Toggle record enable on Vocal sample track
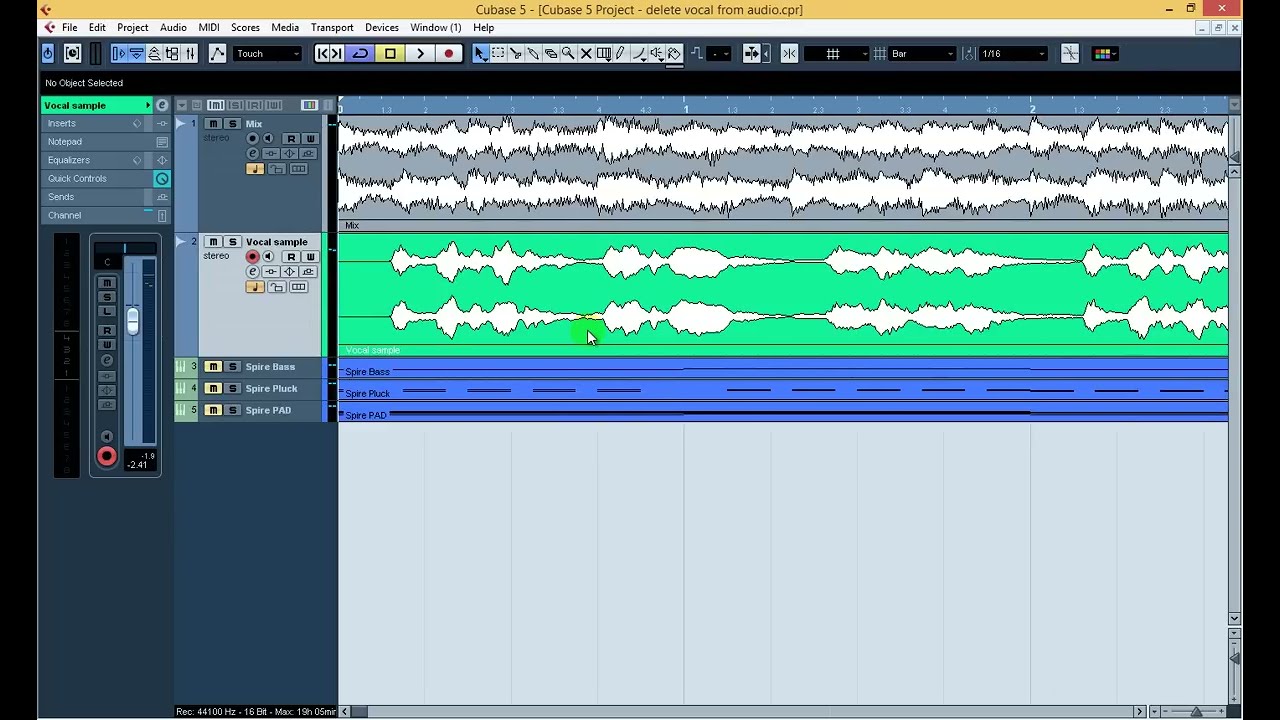 (252, 257)
